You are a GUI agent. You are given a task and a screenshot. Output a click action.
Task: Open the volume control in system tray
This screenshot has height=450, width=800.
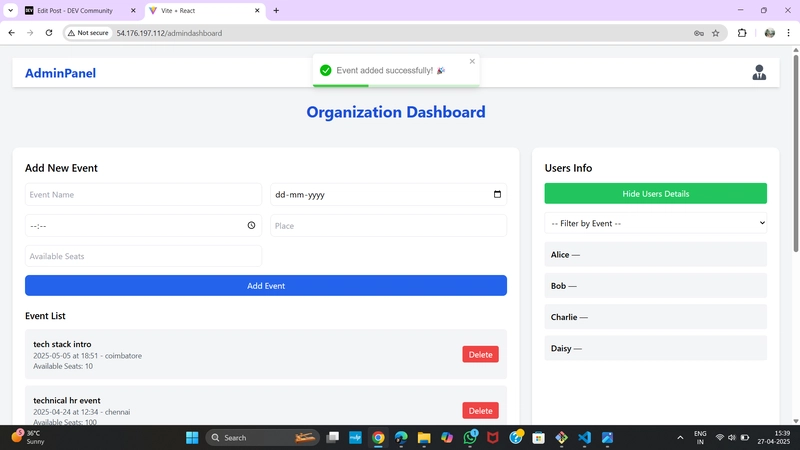(732, 437)
